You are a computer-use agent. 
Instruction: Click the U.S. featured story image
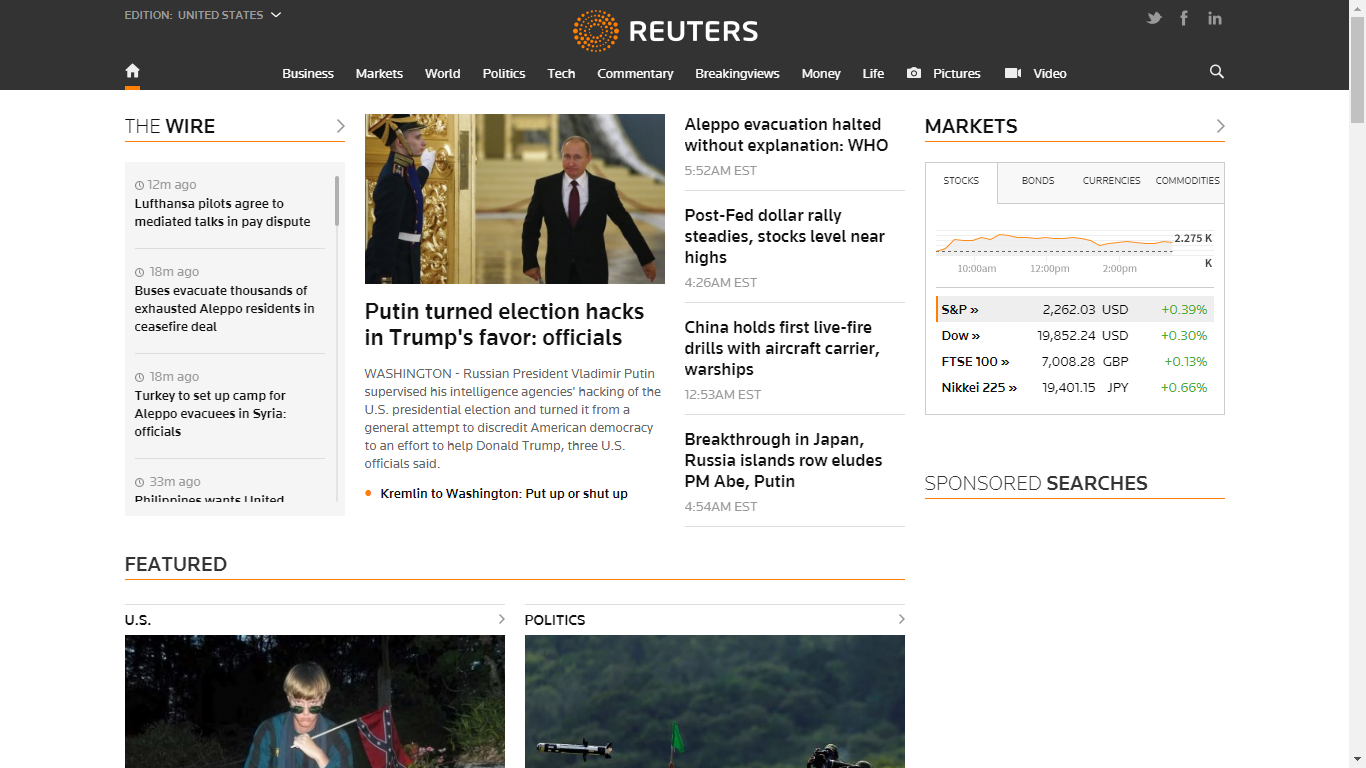[315, 701]
